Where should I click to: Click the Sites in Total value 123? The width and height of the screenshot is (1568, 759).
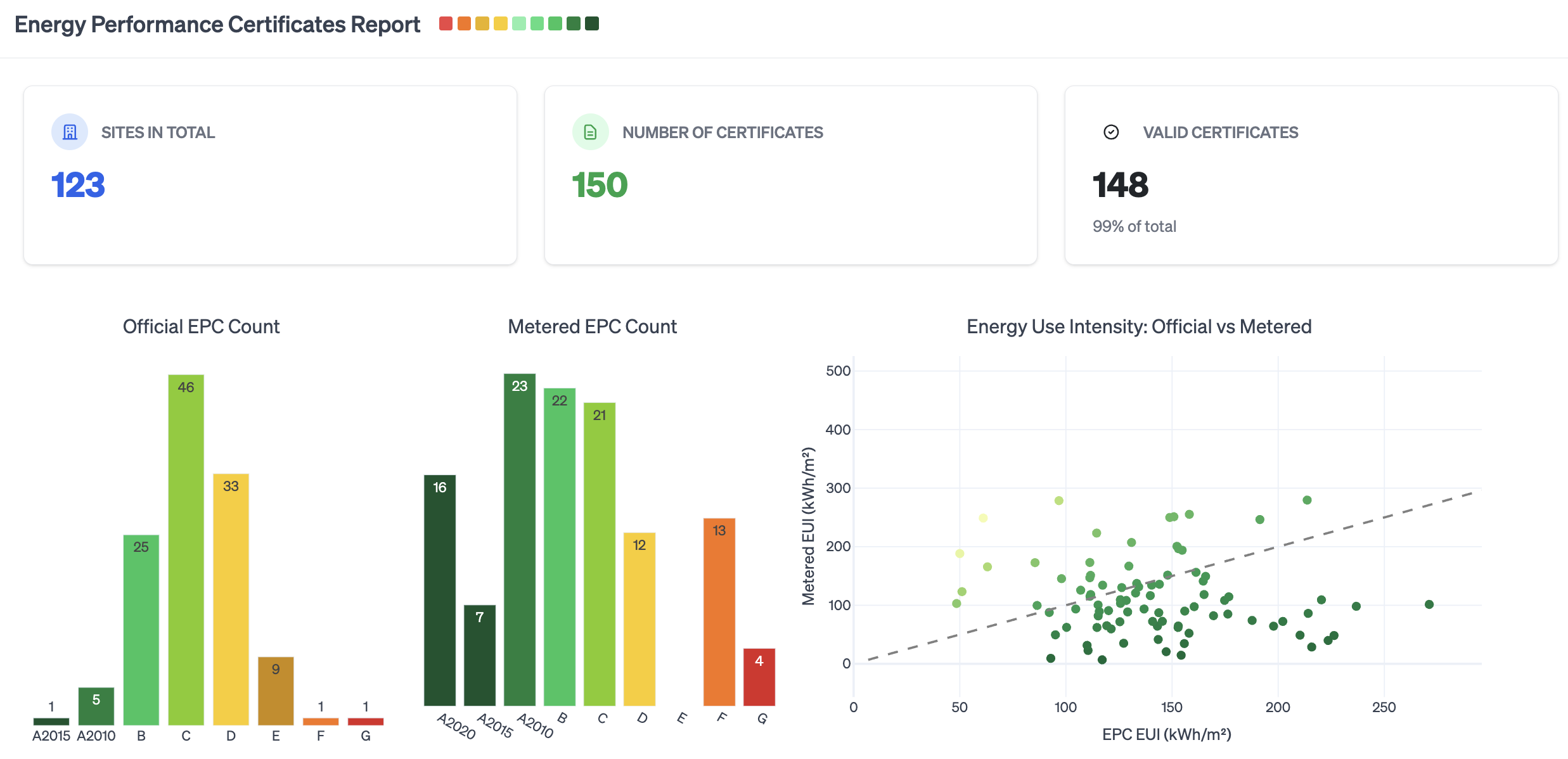78,185
